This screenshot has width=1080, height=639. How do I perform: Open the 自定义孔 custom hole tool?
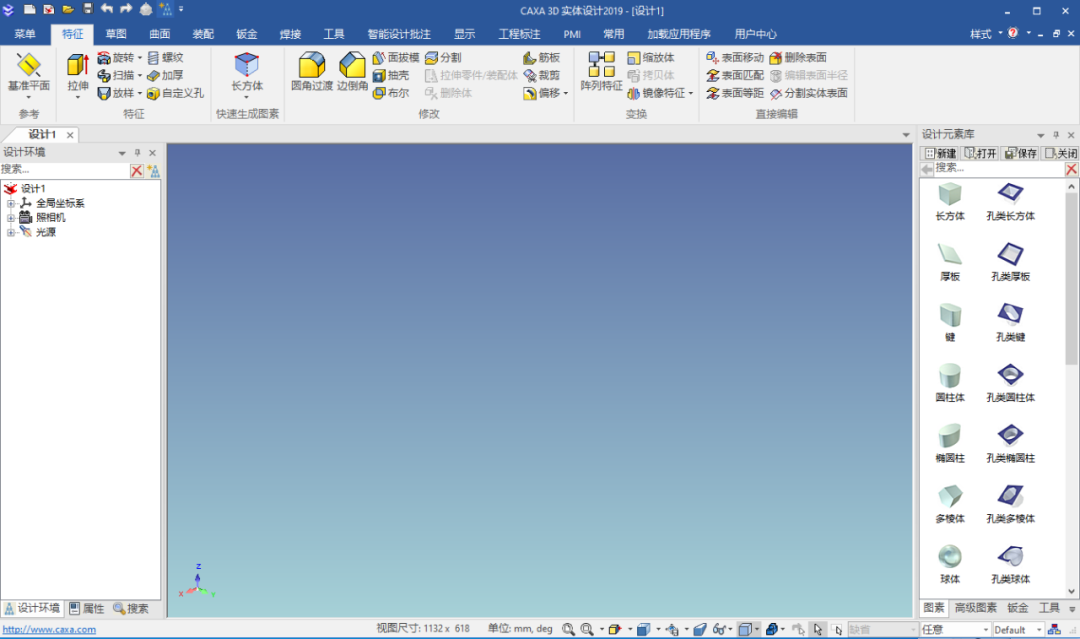[x=175, y=93]
